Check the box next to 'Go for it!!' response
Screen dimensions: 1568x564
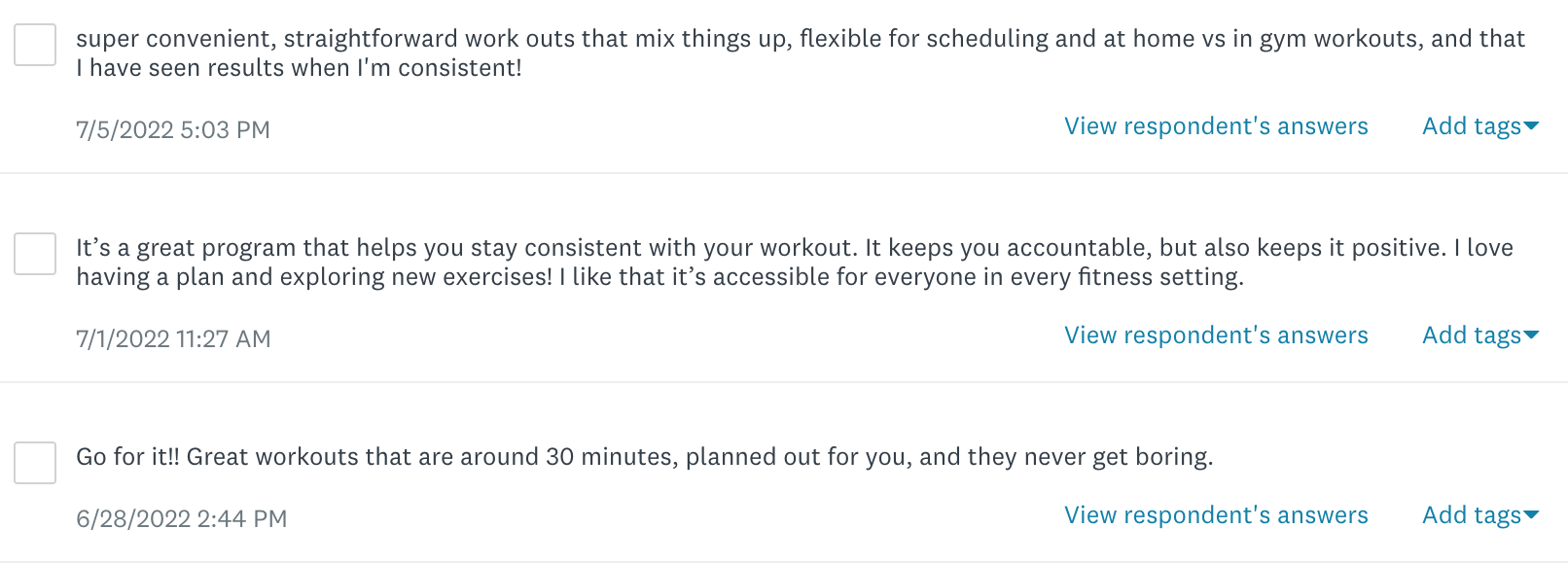[x=35, y=463]
